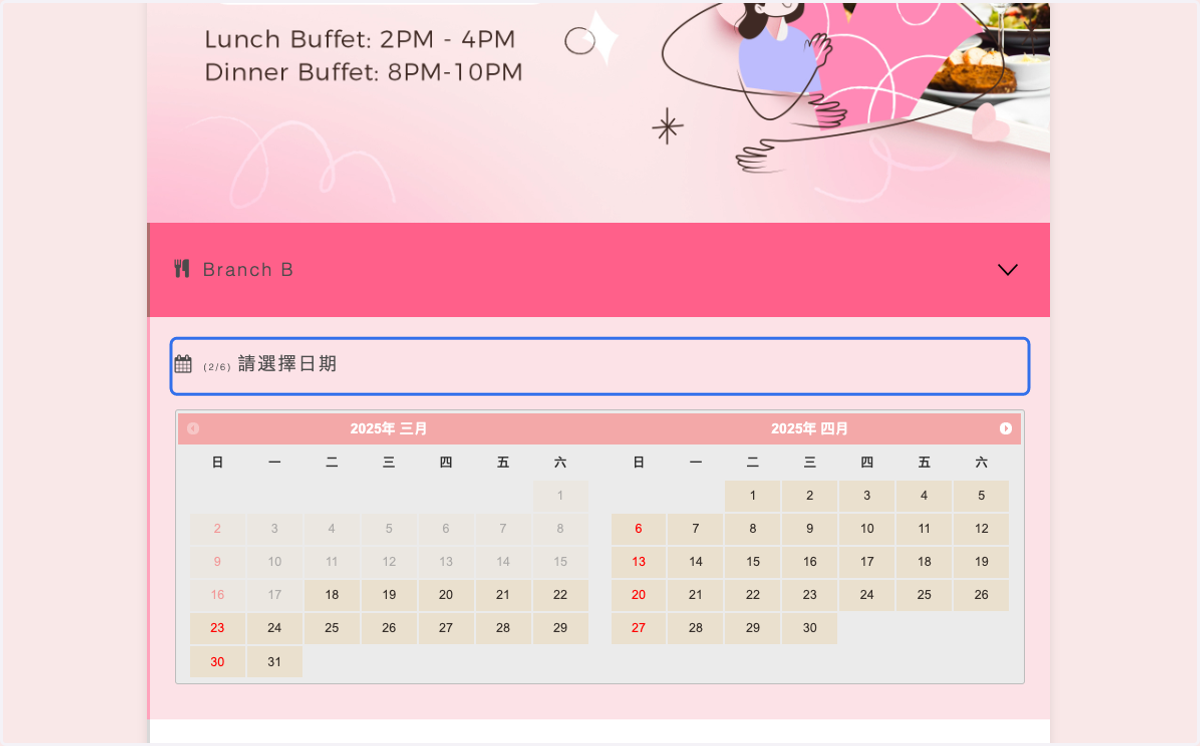Pick March 20 date
The image size is (1200, 746).
(x=446, y=595)
